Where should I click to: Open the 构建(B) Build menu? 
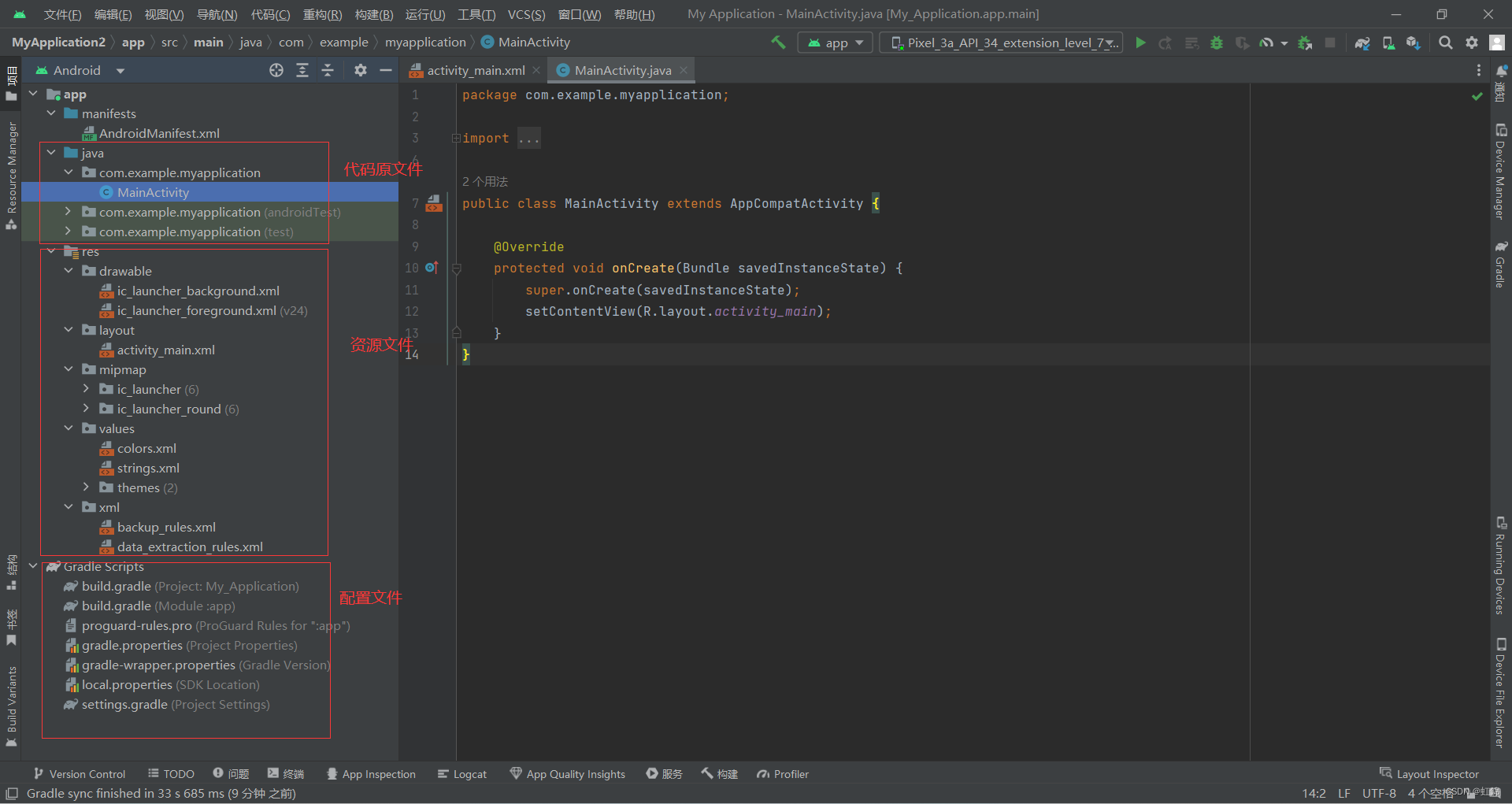pos(373,14)
